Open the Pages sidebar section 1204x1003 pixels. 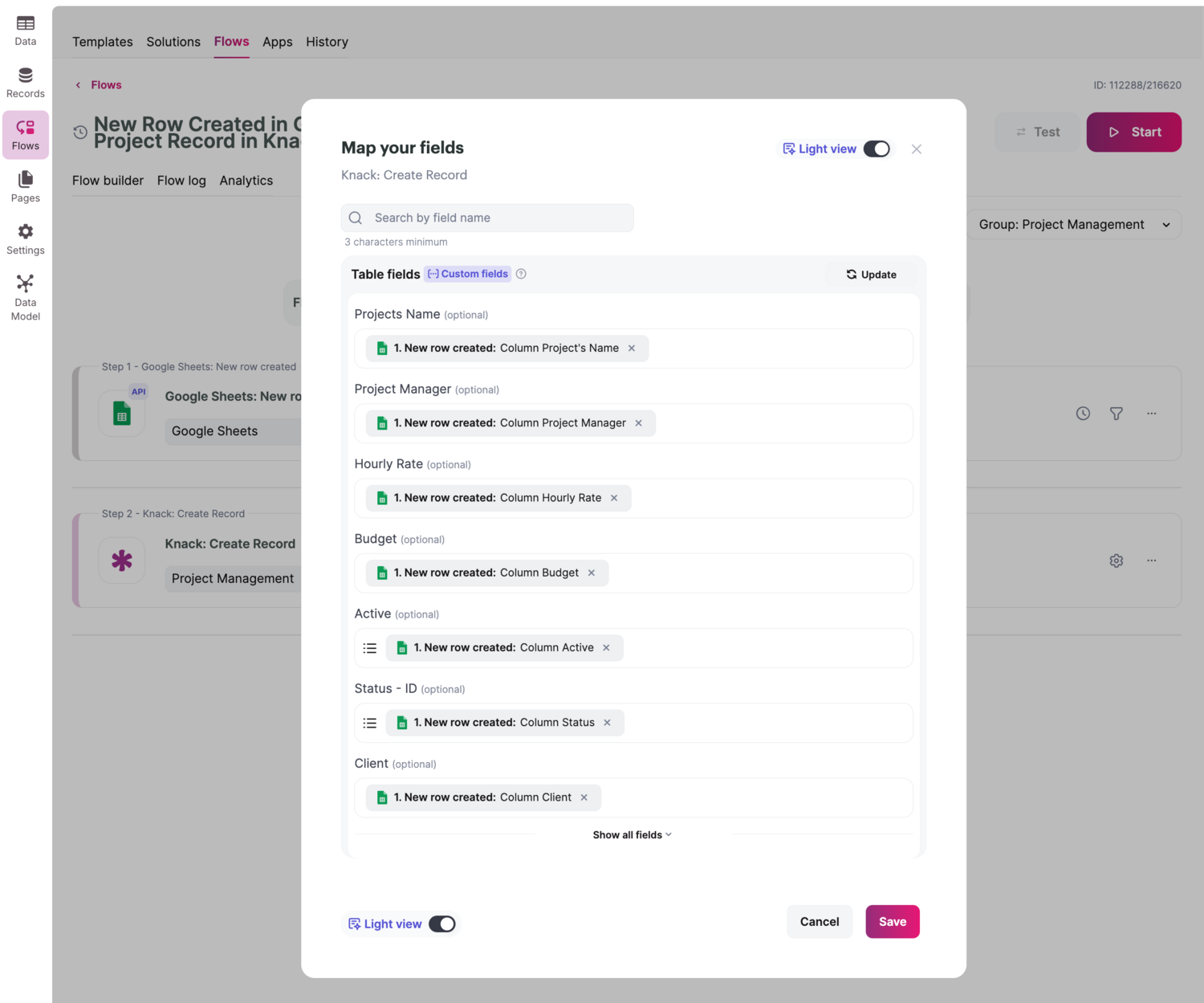click(x=26, y=187)
